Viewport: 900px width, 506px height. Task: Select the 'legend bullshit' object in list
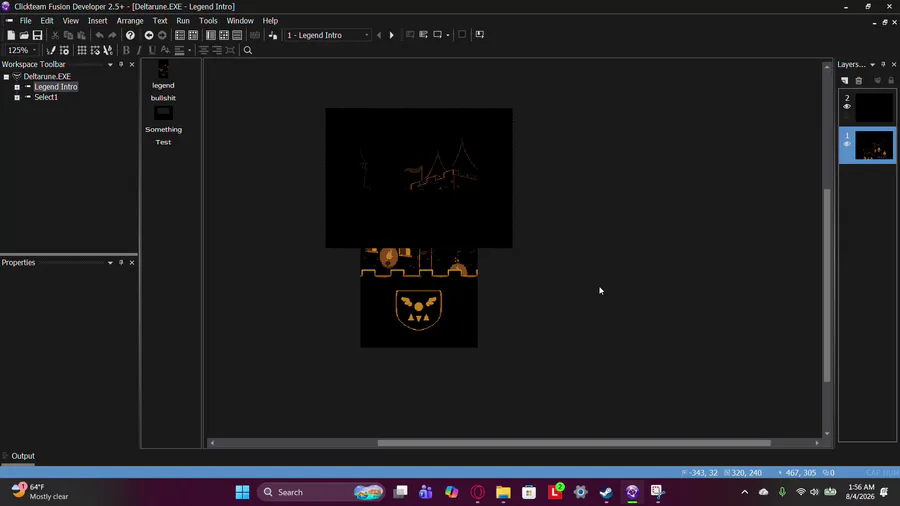coord(163,81)
